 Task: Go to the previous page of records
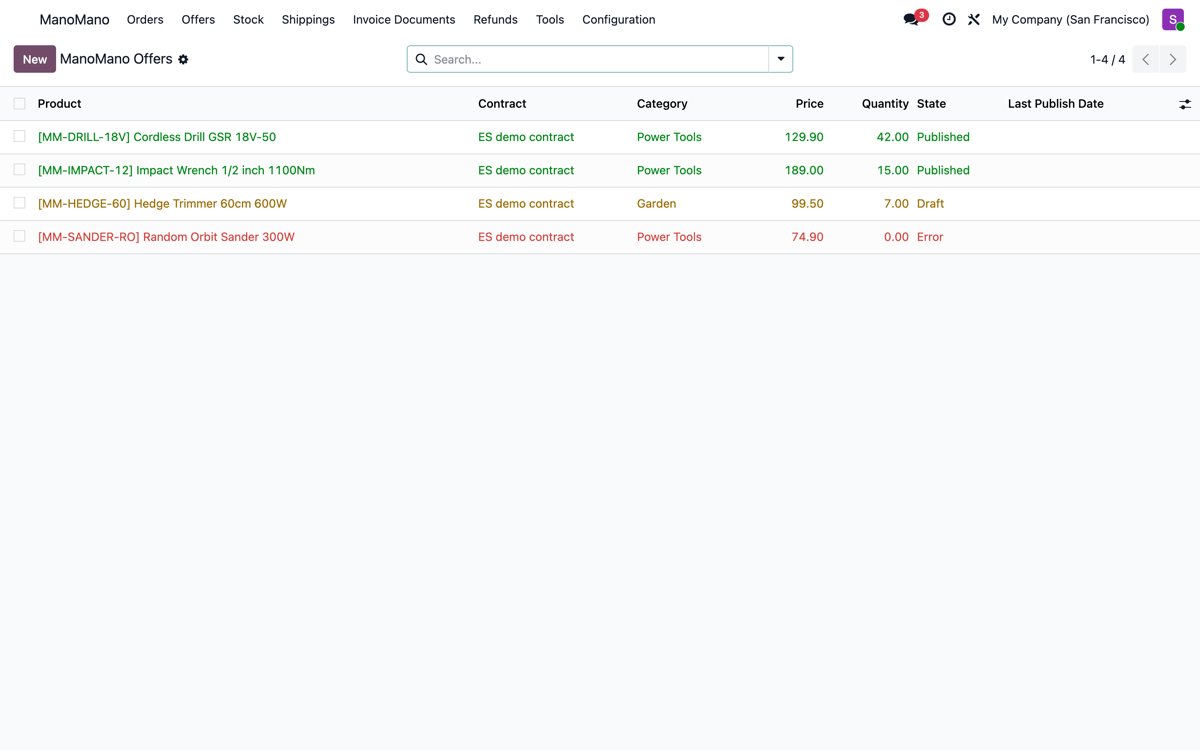click(x=1146, y=60)
